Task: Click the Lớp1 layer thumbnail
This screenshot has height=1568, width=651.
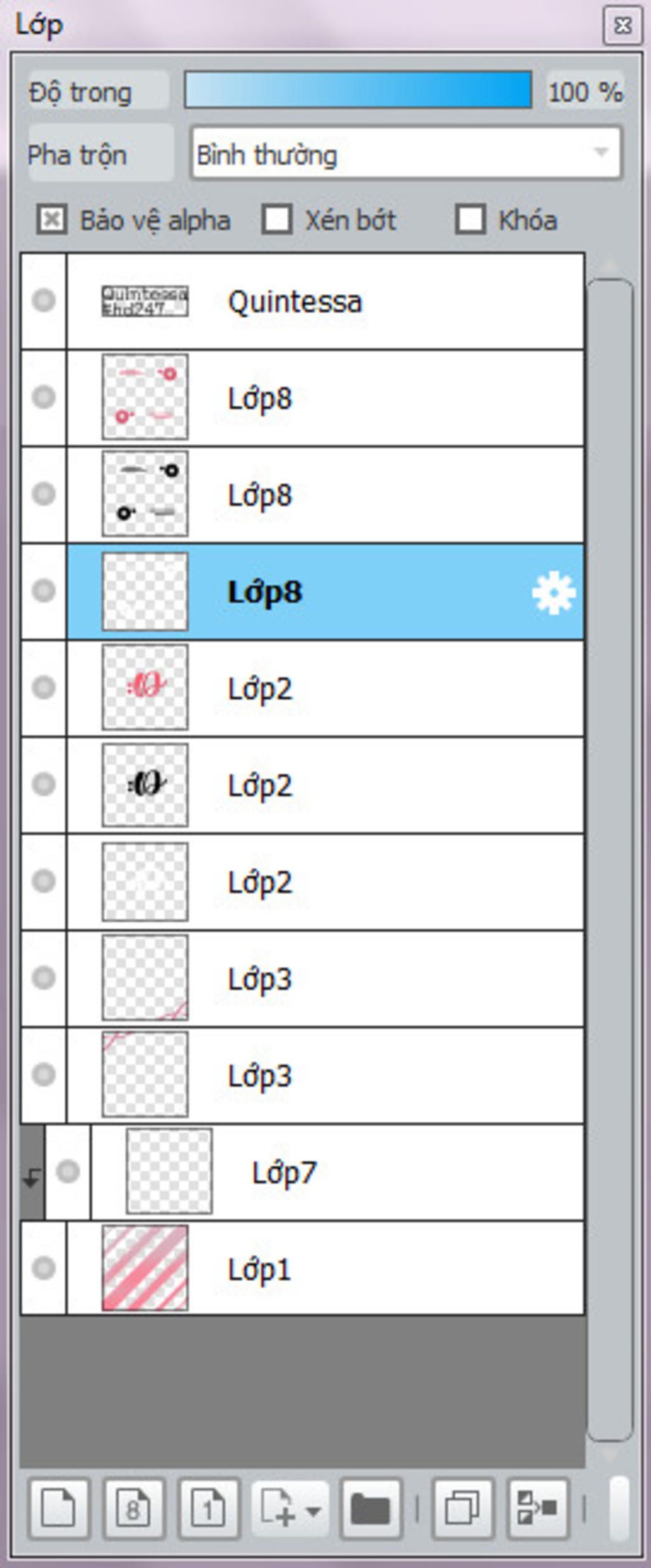Action: pos(145,1268)
